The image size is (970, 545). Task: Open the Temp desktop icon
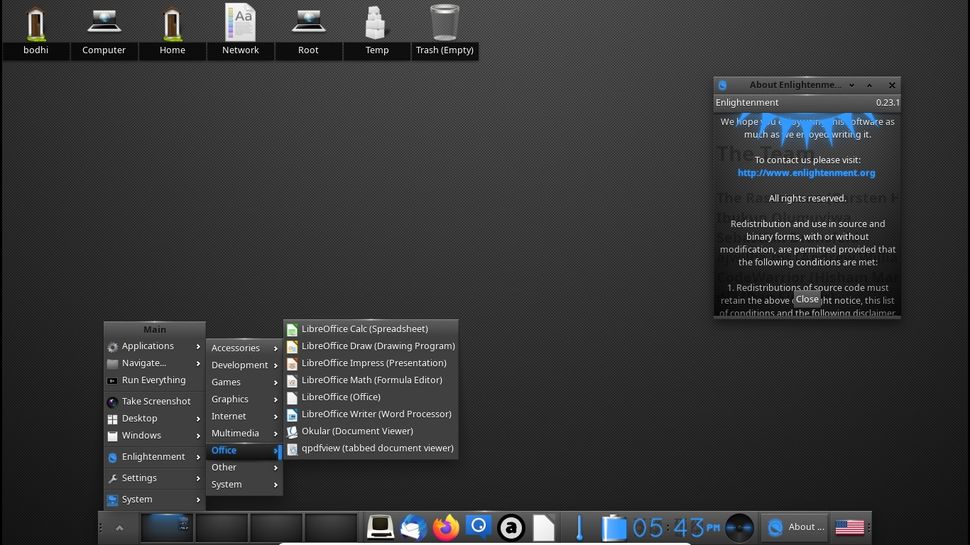[x=376, y=31]
